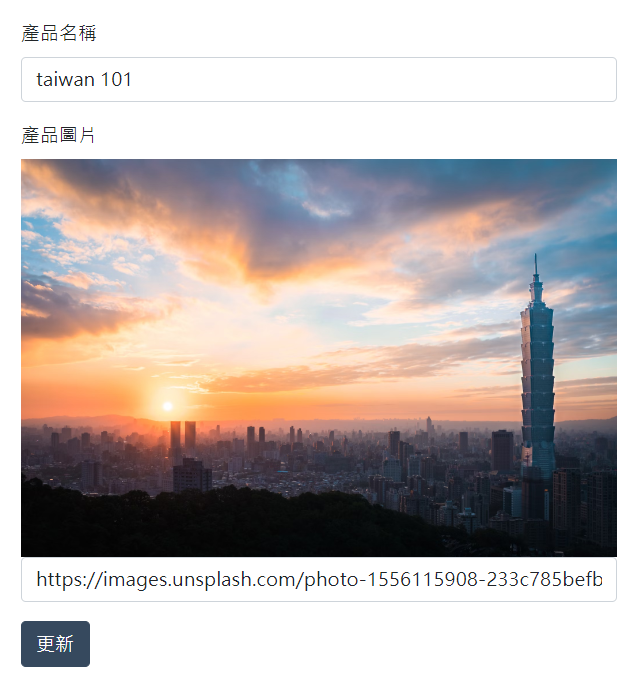Image resolution: width=627 pixels, height=686 pixels.
Task: Select the twin dark towers below the sun
Action: point(183,435)
